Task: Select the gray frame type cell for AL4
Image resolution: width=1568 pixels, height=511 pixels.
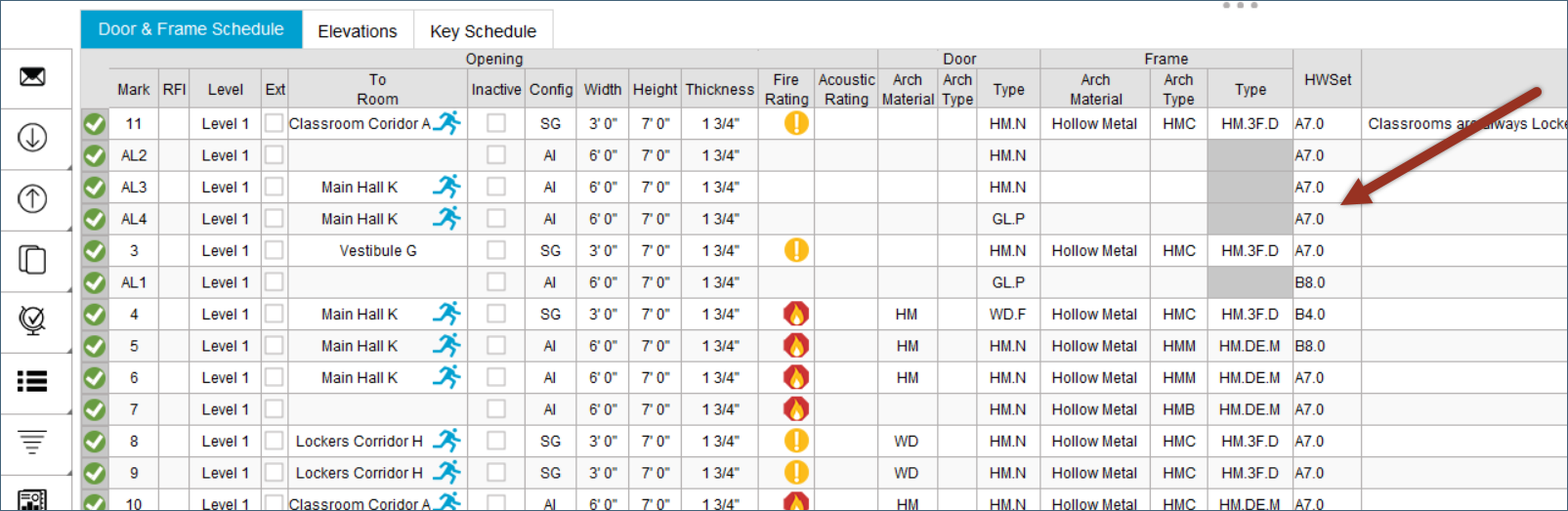Action: coord(1250,219)
